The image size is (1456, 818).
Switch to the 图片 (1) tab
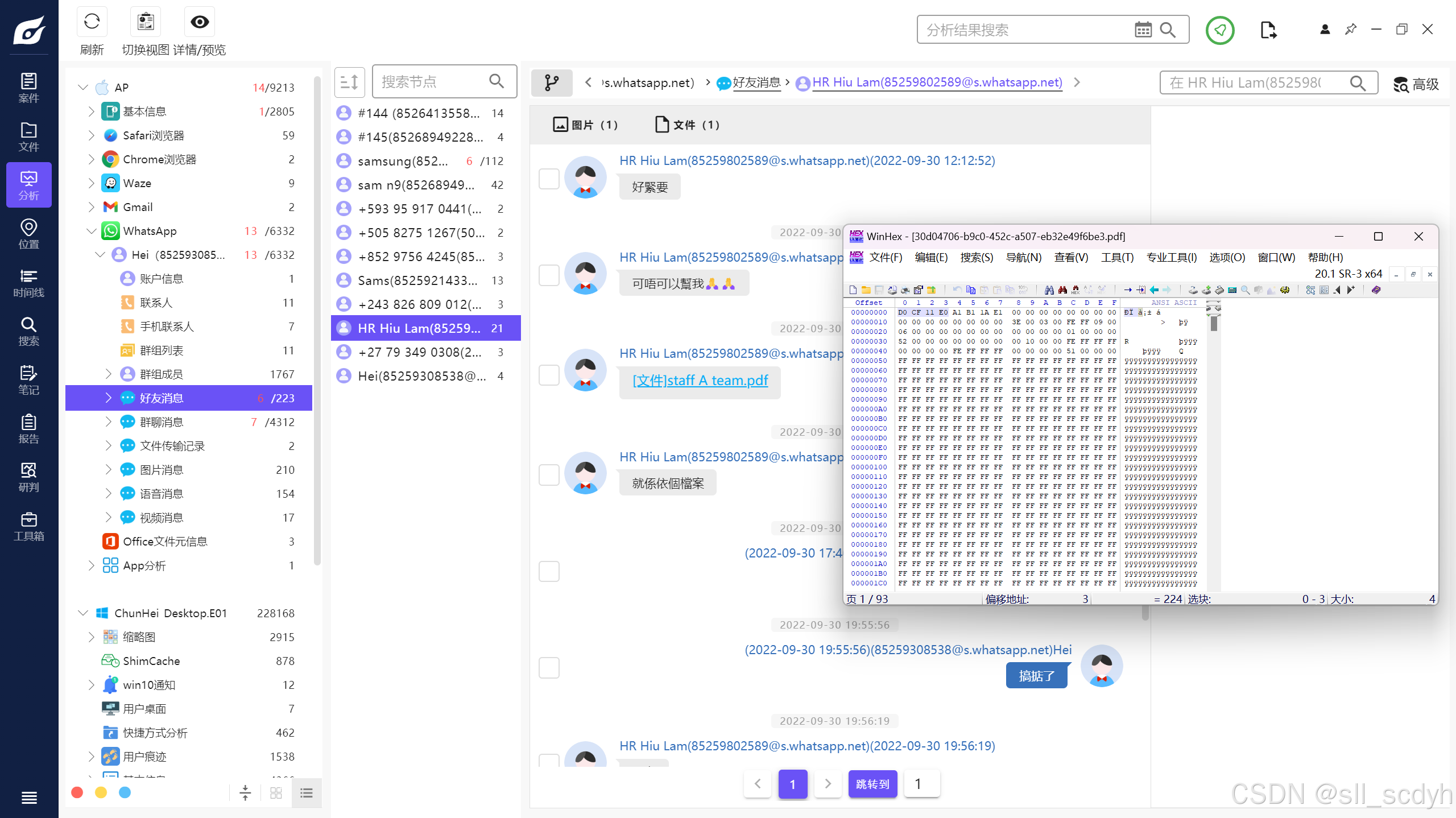(586, 125)
